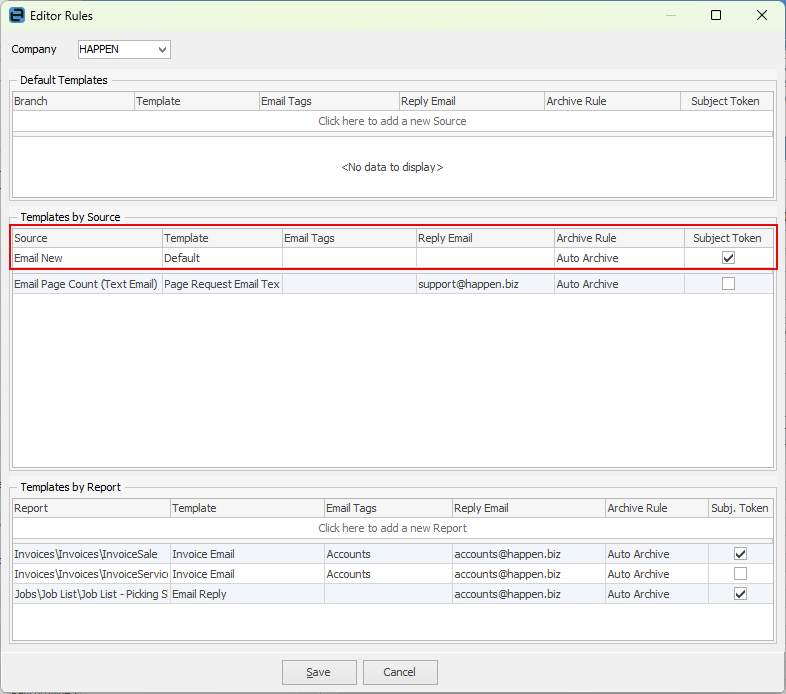Image resolution: width=786 pixels, height=694 pixels.
Task: Toggle Subject Token checkbox for Email New row
Action: 728,258
